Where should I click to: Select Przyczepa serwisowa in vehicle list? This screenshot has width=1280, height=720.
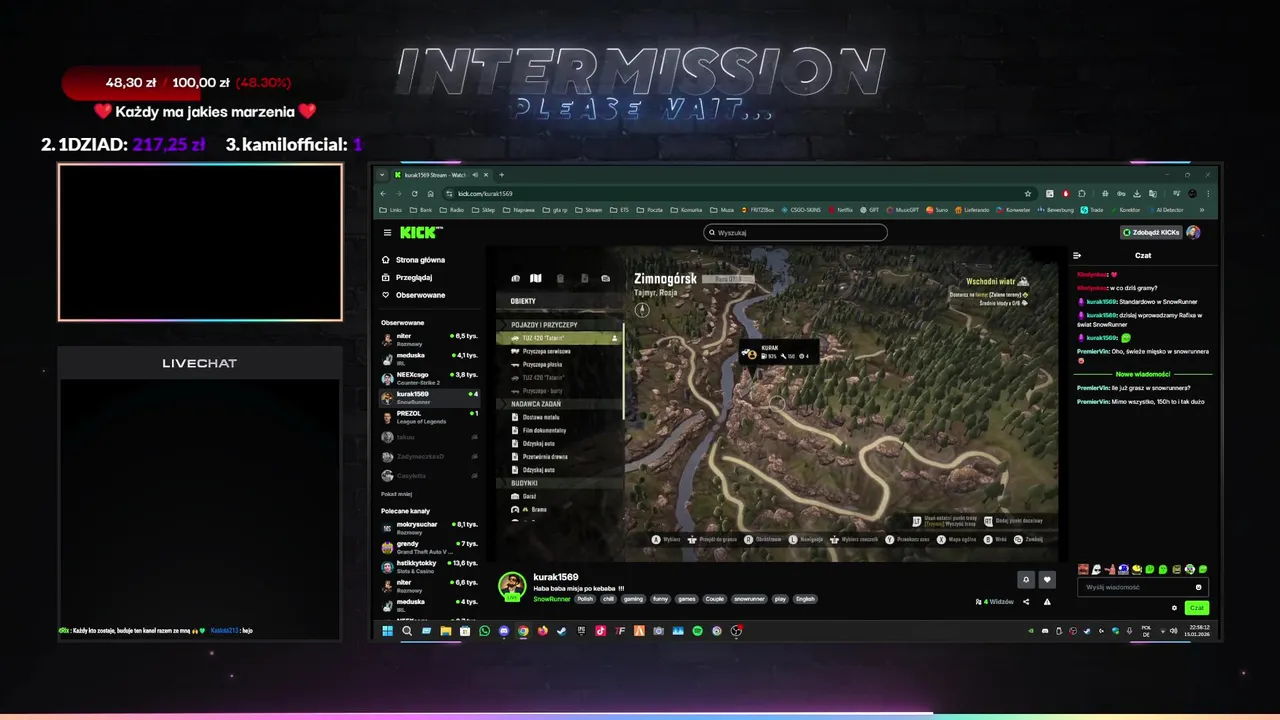(x=559, y=351)
